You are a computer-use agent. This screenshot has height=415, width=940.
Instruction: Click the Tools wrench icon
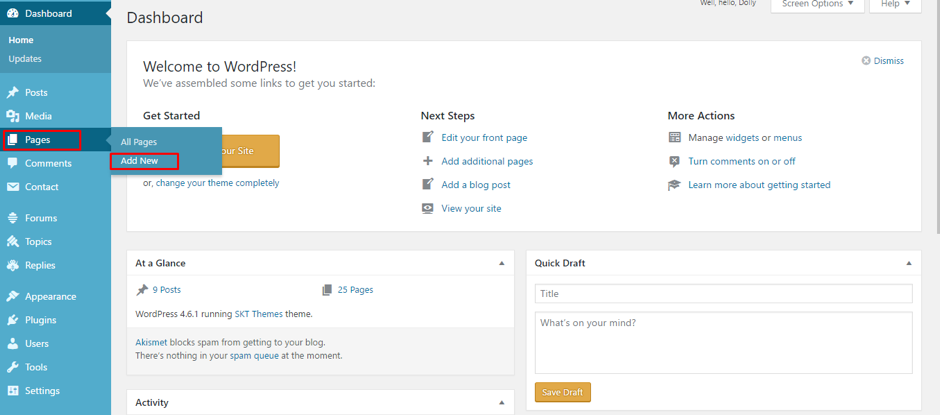(x=13, y=367)
